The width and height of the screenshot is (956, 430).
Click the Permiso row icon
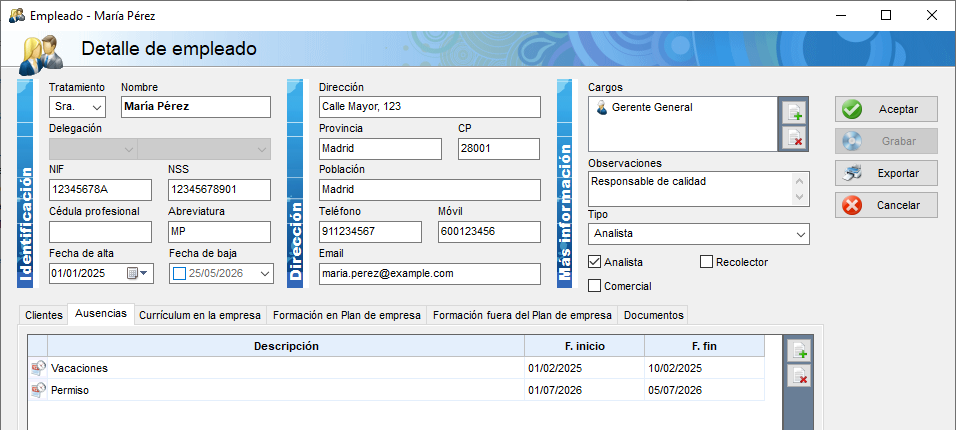point(38,390)
